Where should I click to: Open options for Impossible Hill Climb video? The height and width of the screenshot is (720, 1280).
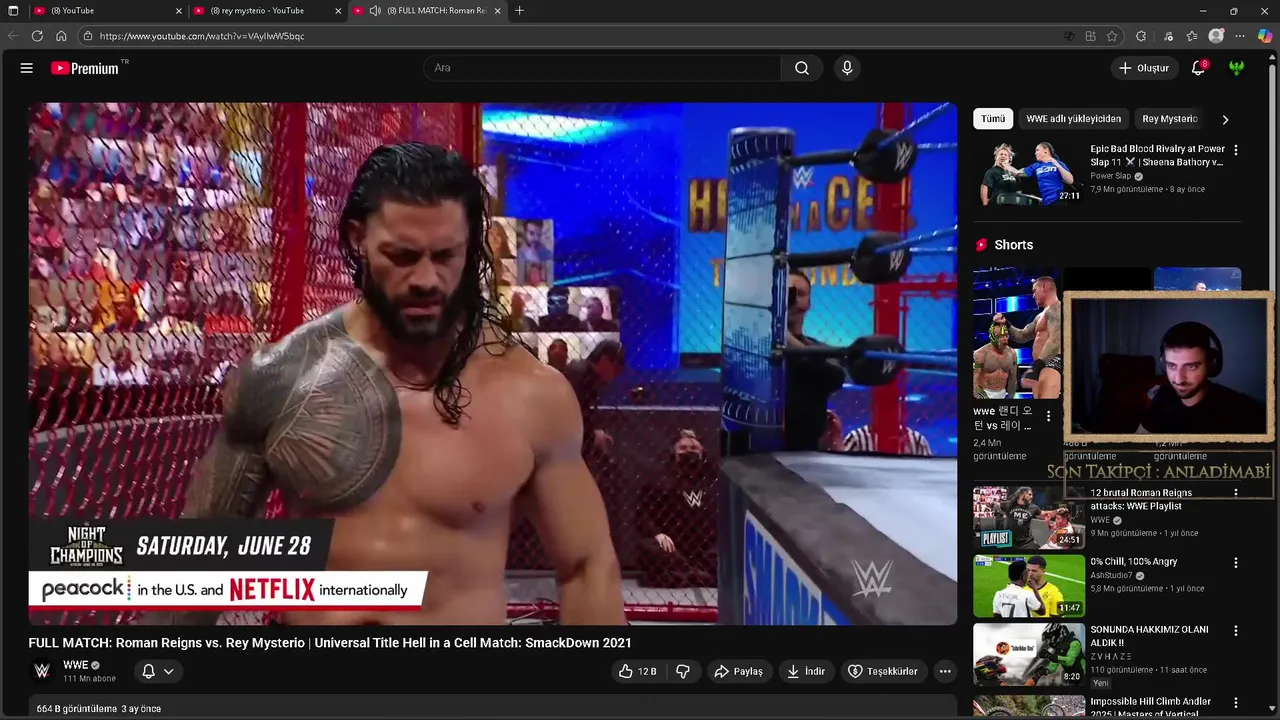tap(1236, 703)
